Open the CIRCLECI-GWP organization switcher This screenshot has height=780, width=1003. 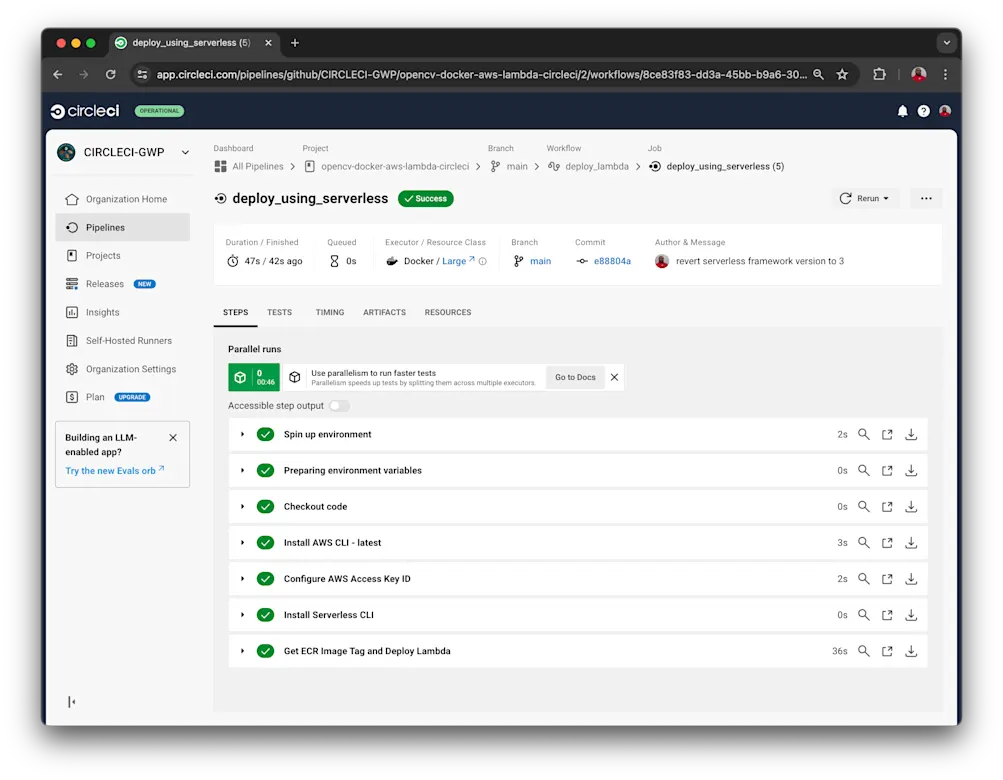pyautogui.click(x=122, y=152)
